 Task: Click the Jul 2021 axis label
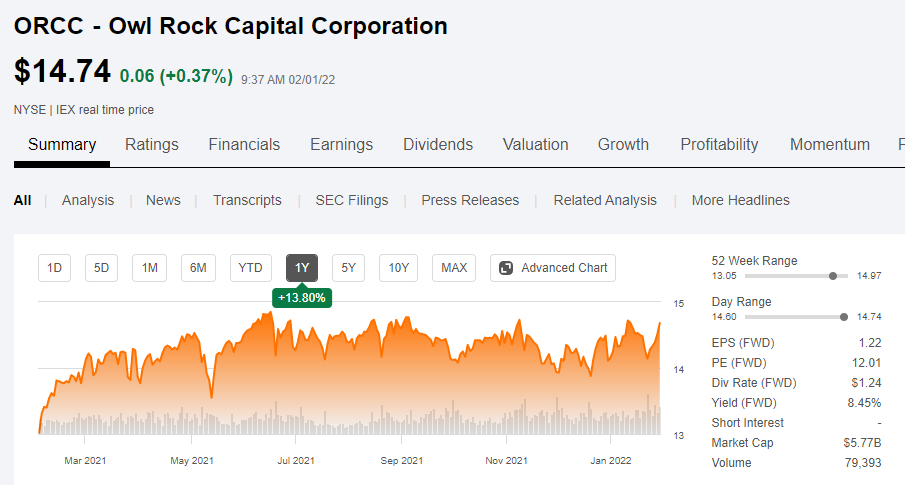(296, 461)
